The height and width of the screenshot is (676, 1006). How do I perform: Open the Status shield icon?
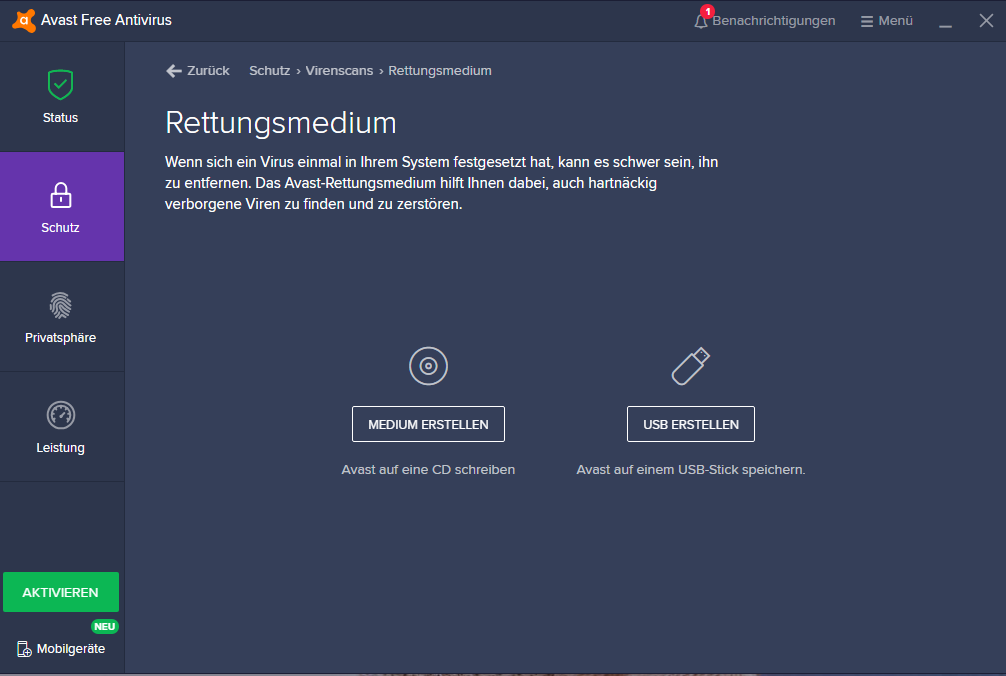point(60,85)
